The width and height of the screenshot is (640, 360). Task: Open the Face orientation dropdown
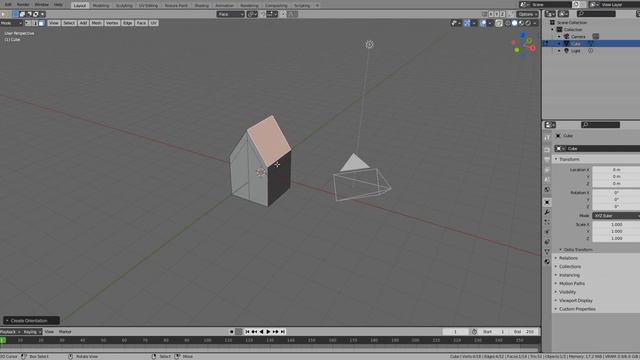[x=230, y=14]
